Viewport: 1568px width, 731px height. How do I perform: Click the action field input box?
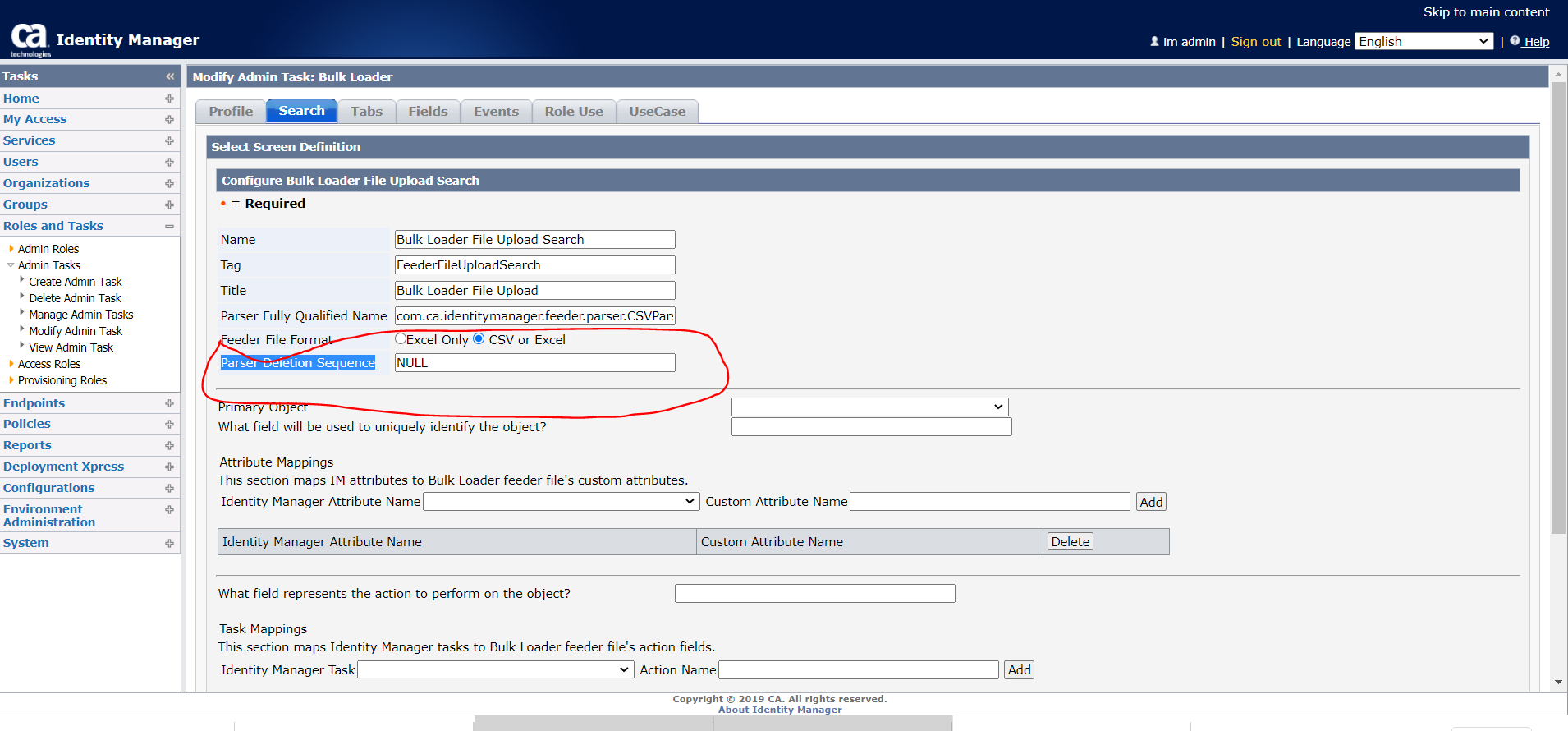click(815, 593)
